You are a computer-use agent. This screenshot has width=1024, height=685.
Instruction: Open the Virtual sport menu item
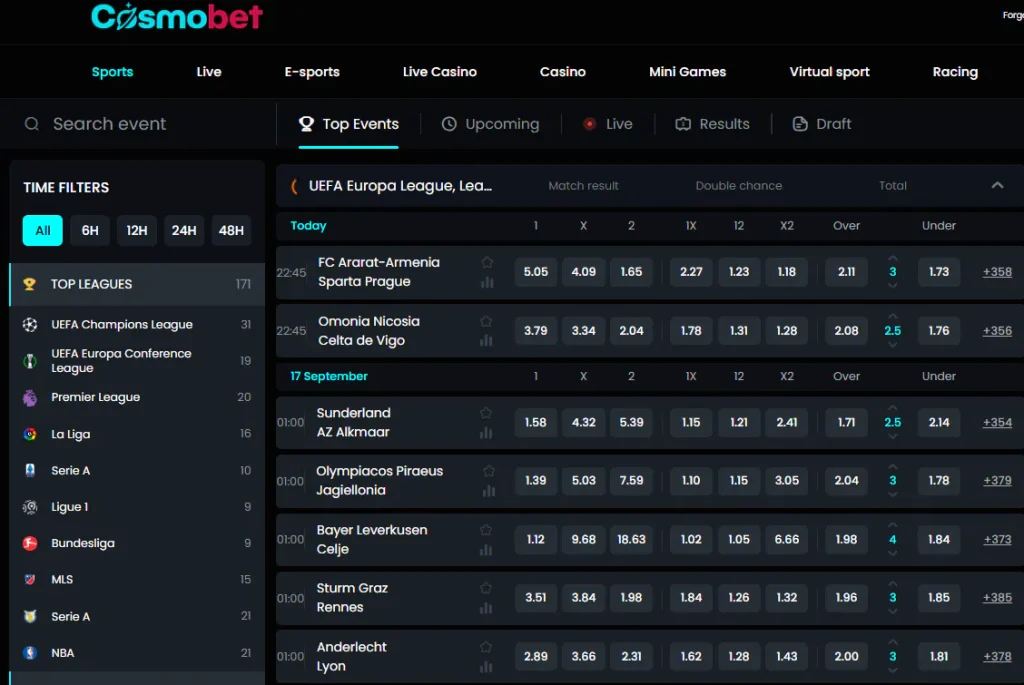click(x=829, y=72)
